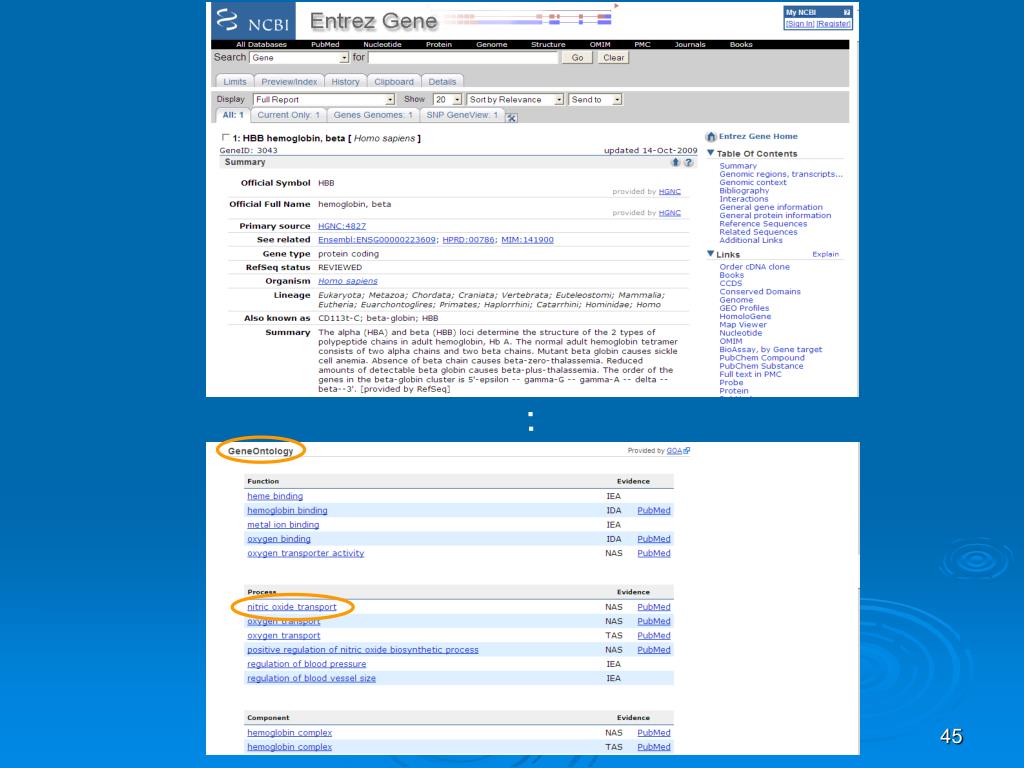Select OMIM in the top database bar
The image size is (1024, 768).
[x=600, y=44]
